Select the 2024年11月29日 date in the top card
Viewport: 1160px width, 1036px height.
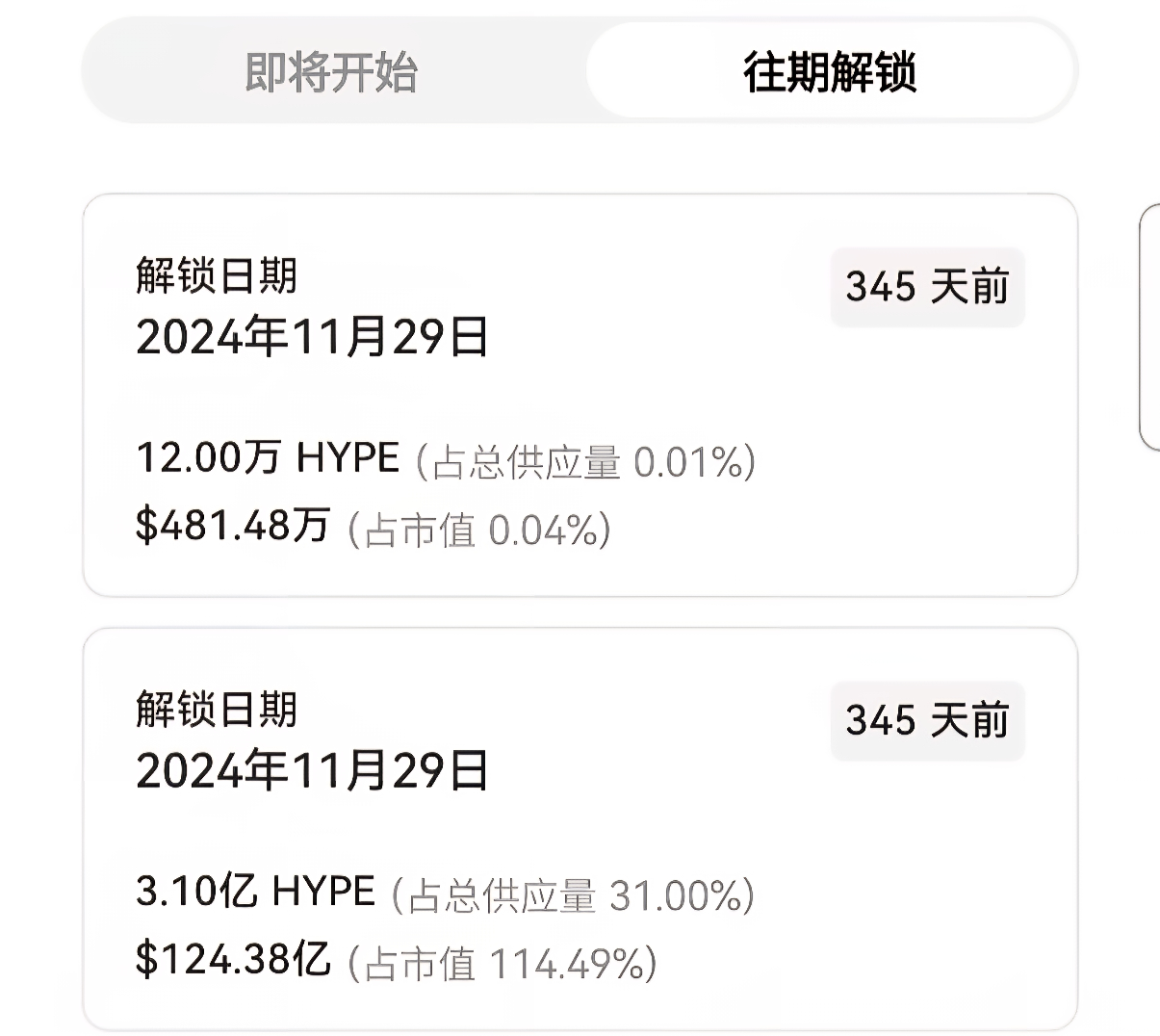[313, 338]
